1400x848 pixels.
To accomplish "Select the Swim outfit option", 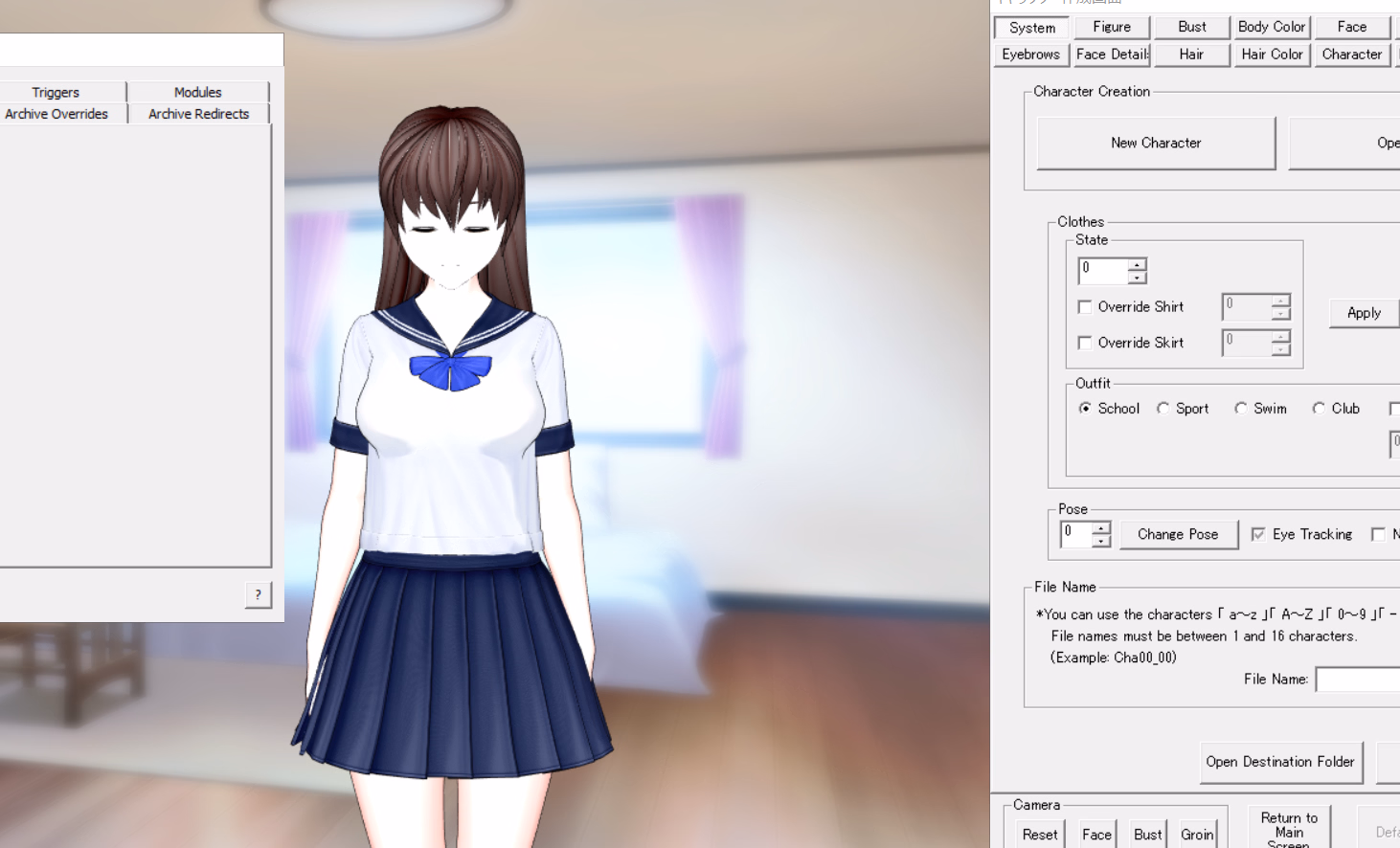I will [x=1241, y=409].
